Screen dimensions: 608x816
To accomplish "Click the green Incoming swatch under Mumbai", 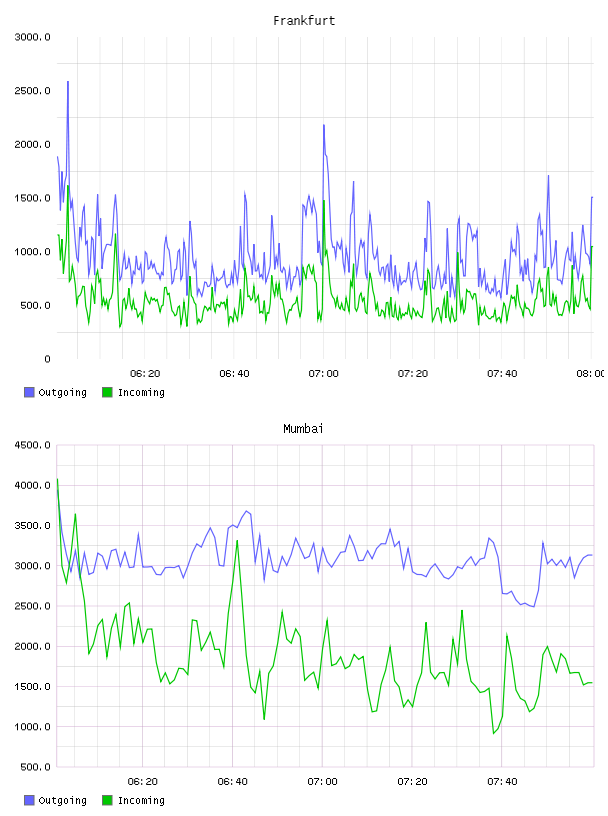I will click(107, 800).
